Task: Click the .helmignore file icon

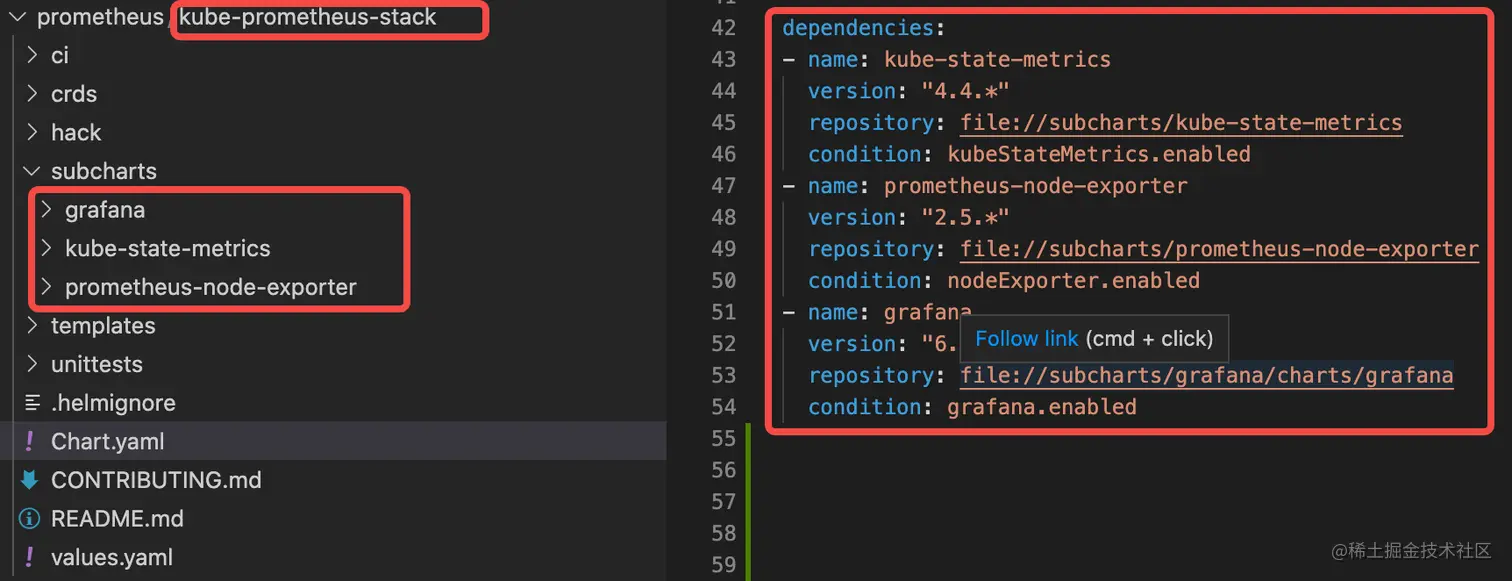Action: click(31, 403)
